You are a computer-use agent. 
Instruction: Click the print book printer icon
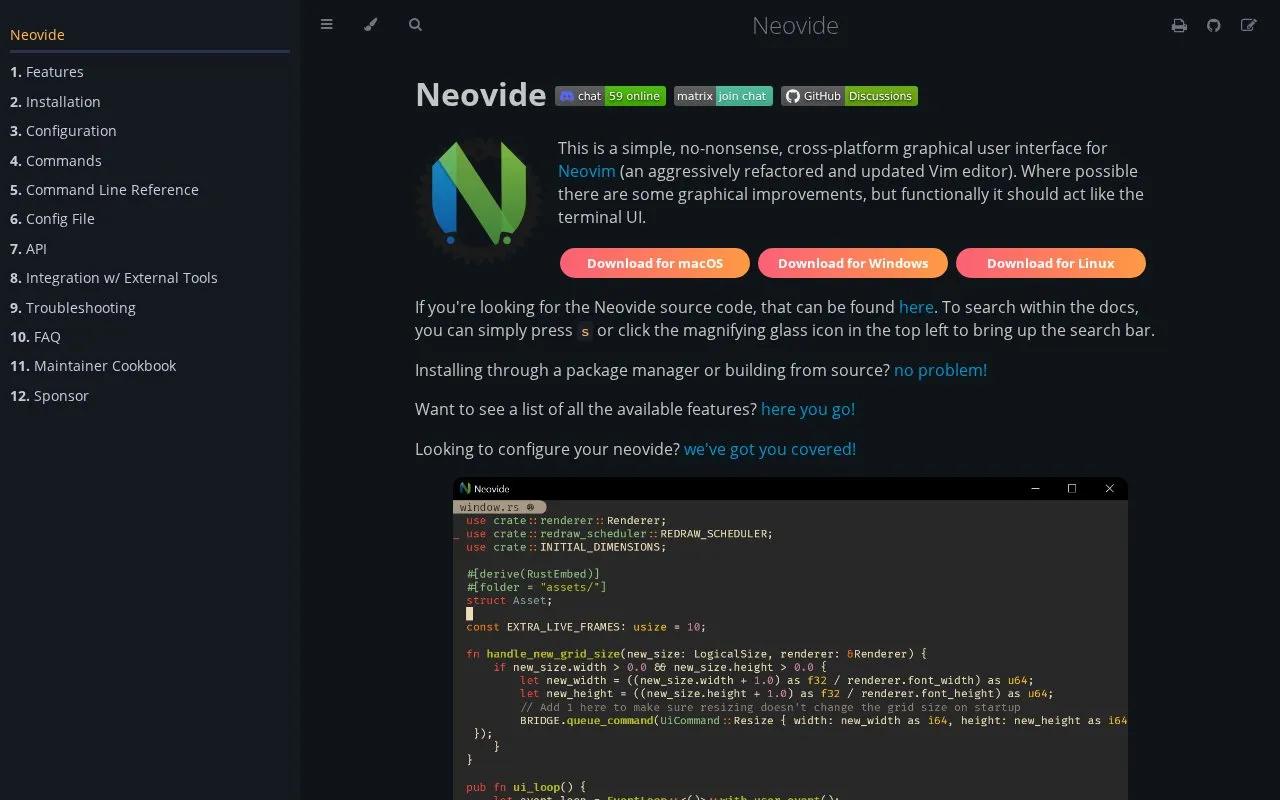click(x=1179, y=26)
